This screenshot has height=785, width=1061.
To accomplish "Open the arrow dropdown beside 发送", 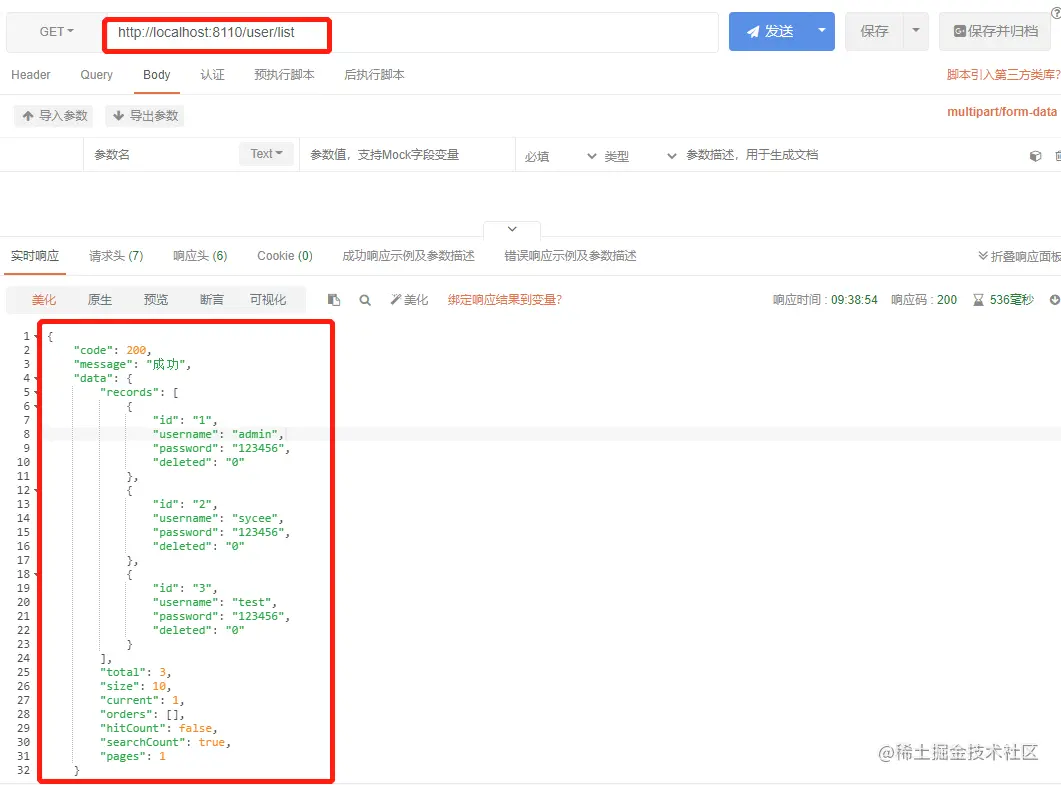I will (x=822, y=31).
